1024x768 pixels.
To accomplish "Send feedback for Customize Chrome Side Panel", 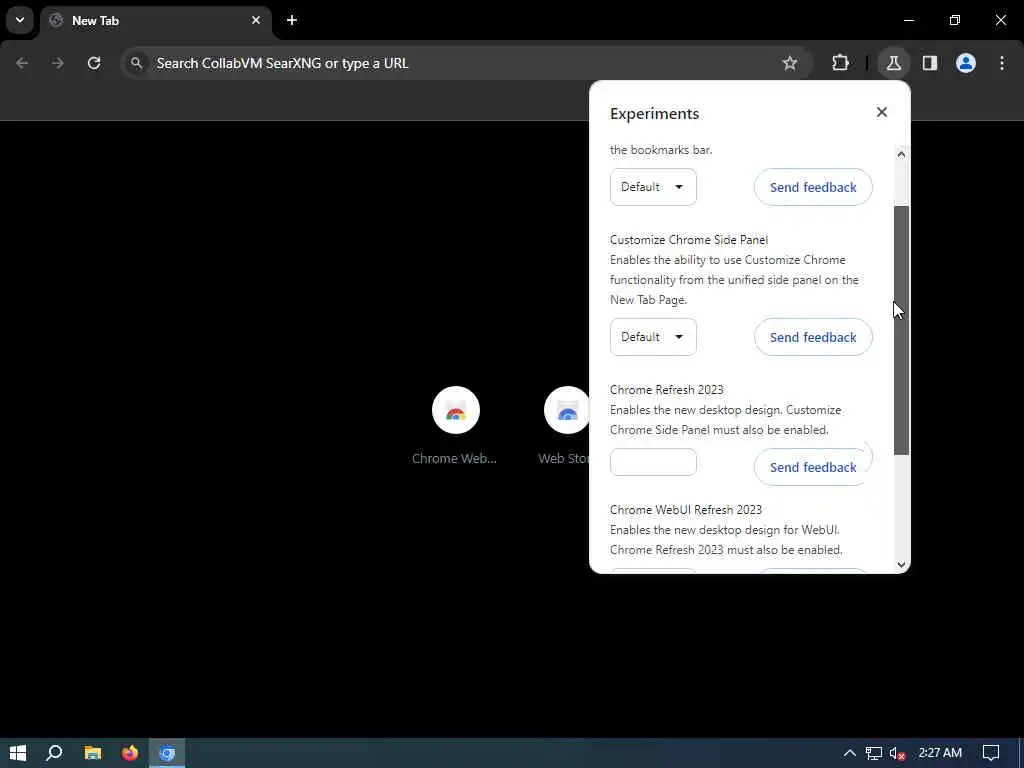I will point(813,337).
